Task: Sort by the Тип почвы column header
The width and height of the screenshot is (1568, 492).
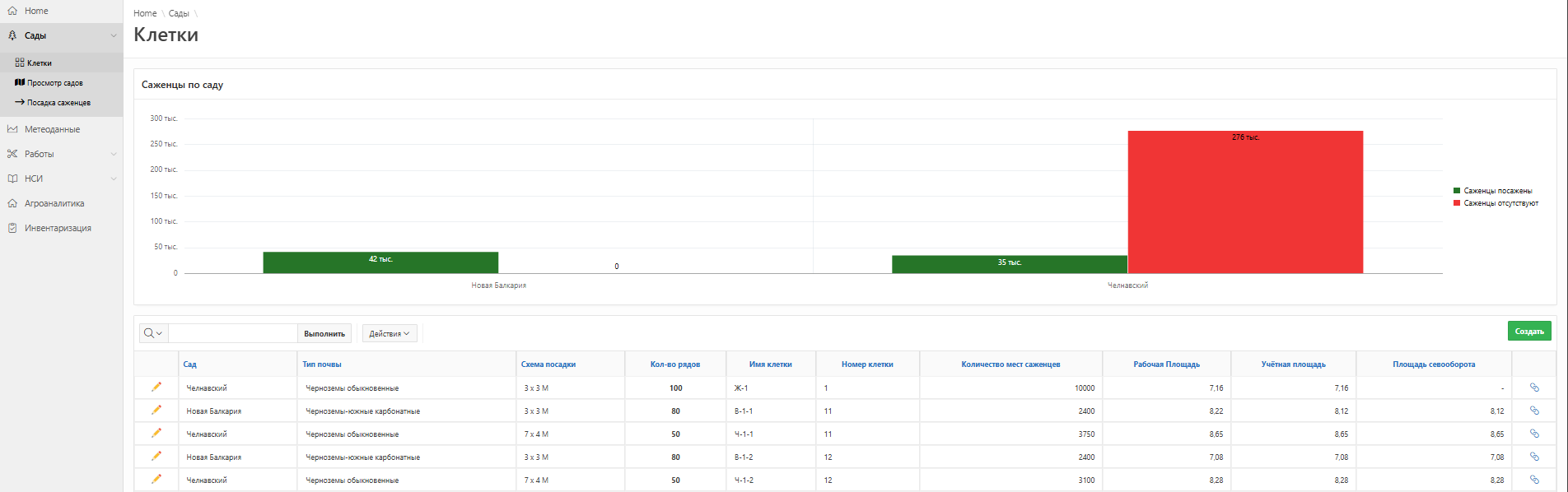Action: click(322, 364)
